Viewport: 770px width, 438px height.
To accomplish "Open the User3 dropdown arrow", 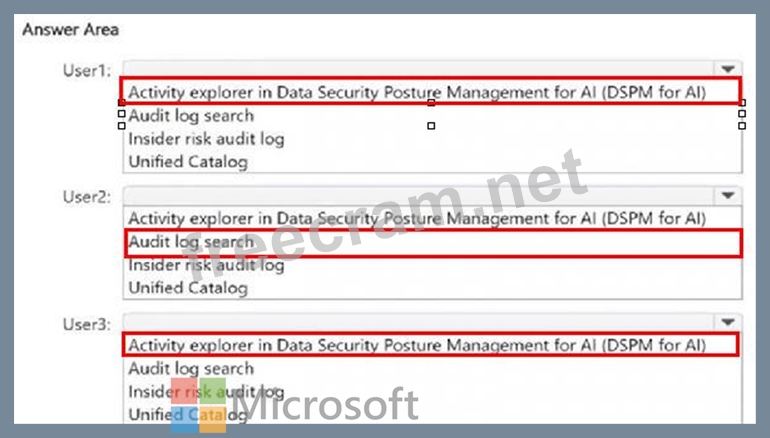I will [x=727, y=322].
